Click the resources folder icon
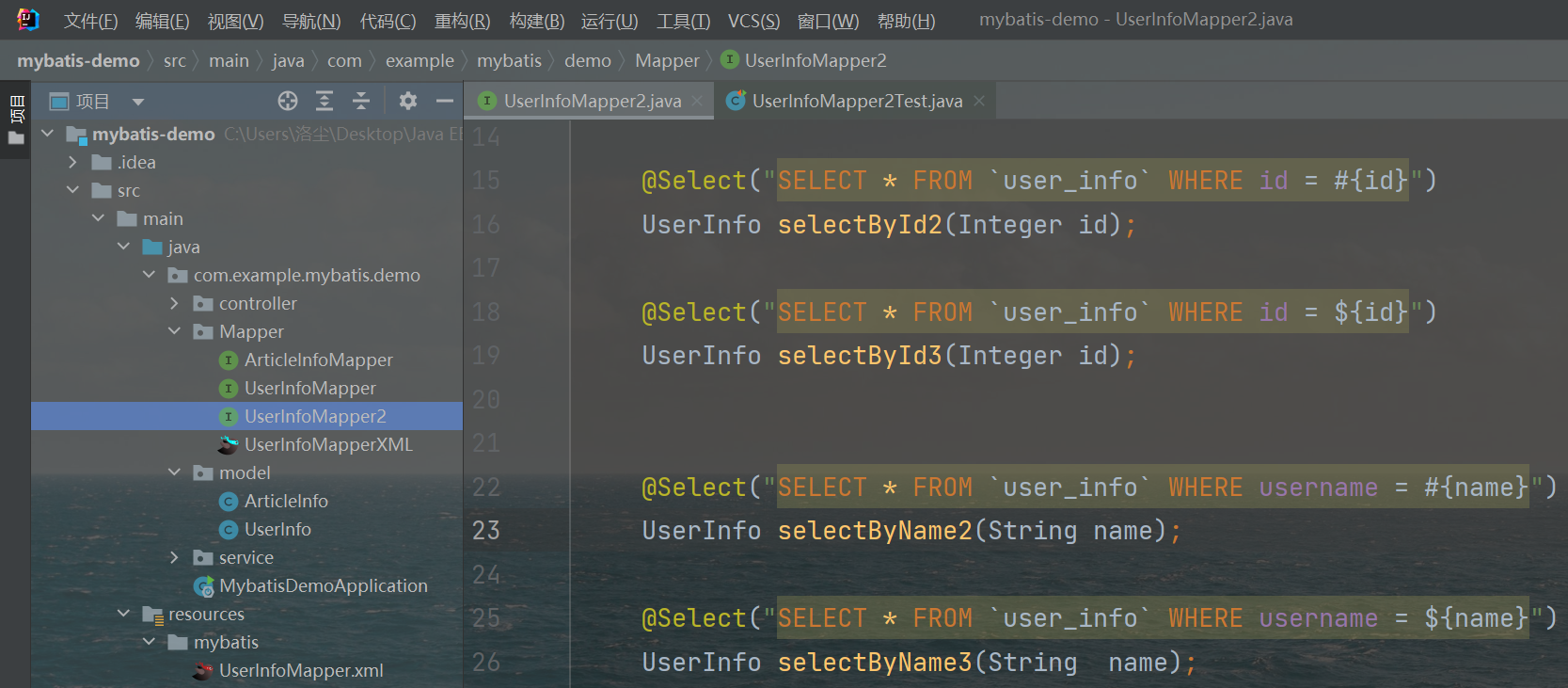Image resolution: width=1568 pixels, height=688 pixels. point(152,615)
